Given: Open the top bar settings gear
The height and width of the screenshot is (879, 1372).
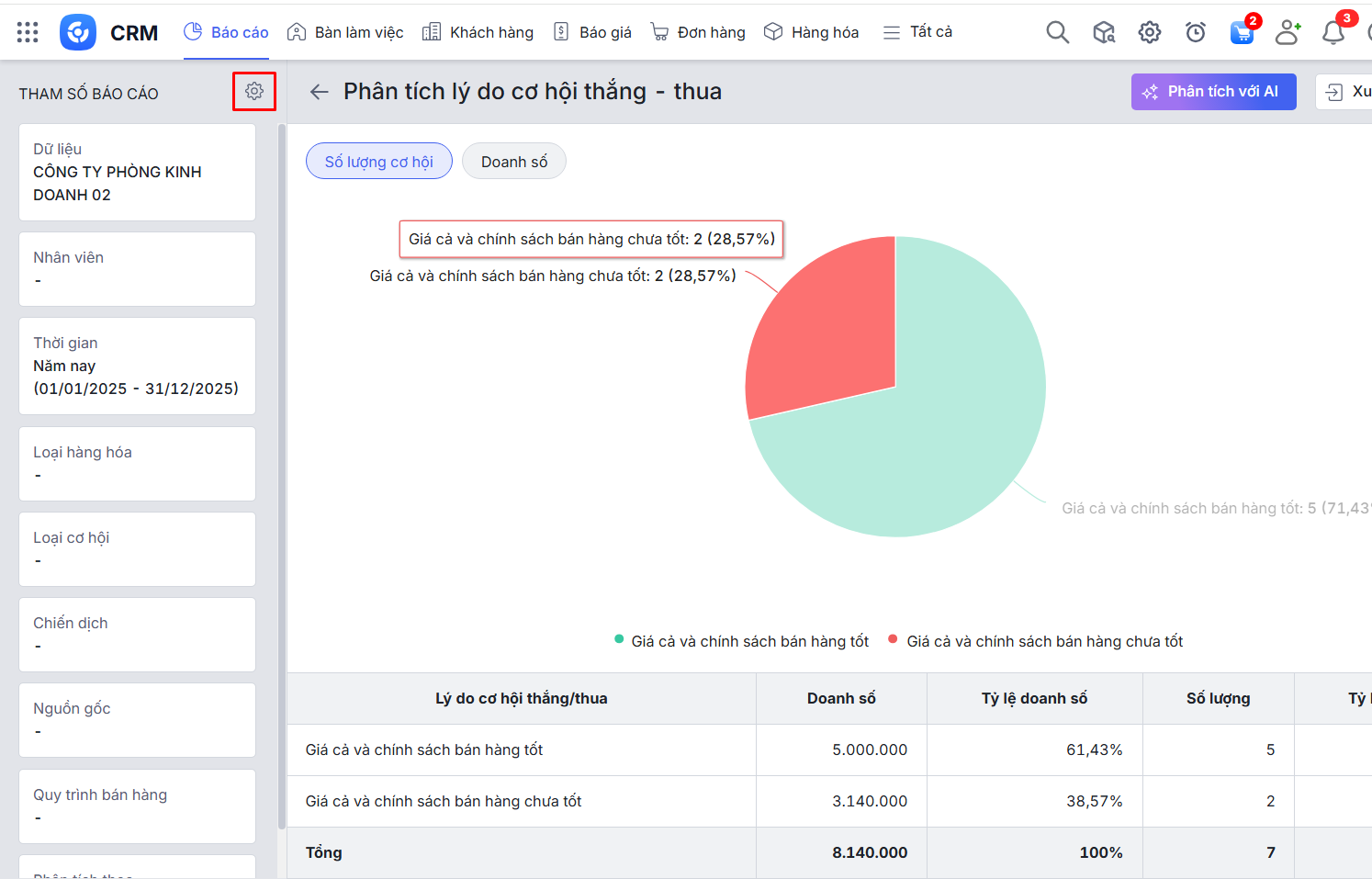Looking at the screenshot, I should tap(1149, 32).
